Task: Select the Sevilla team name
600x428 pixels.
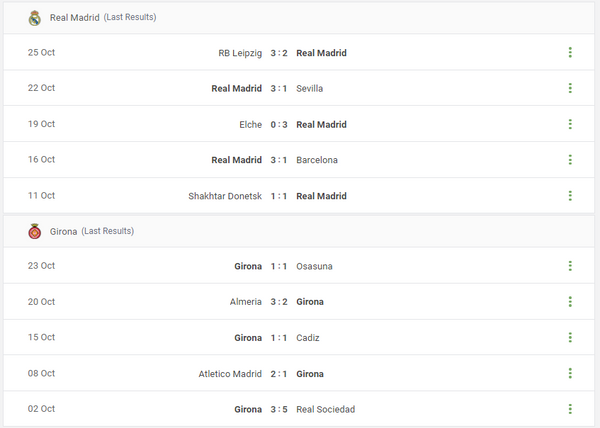Action: point(310,88)
